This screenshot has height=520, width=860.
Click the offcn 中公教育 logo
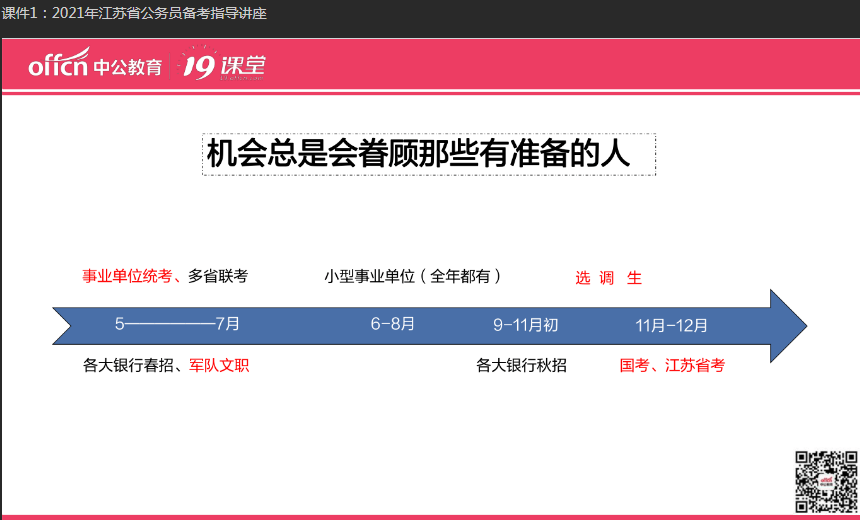[x=95, y=66]
